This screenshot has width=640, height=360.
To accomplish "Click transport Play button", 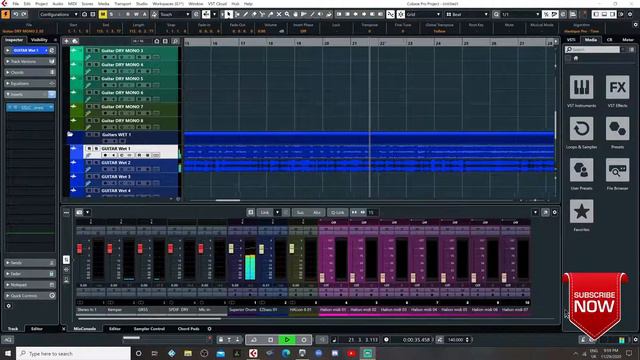I will point(287,340).
